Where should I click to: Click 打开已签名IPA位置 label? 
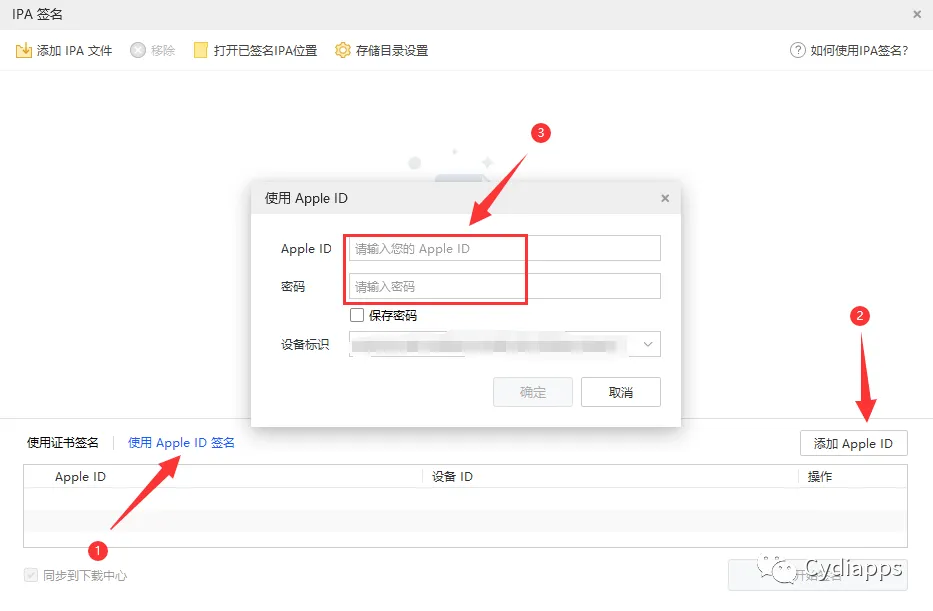point(265,51)
